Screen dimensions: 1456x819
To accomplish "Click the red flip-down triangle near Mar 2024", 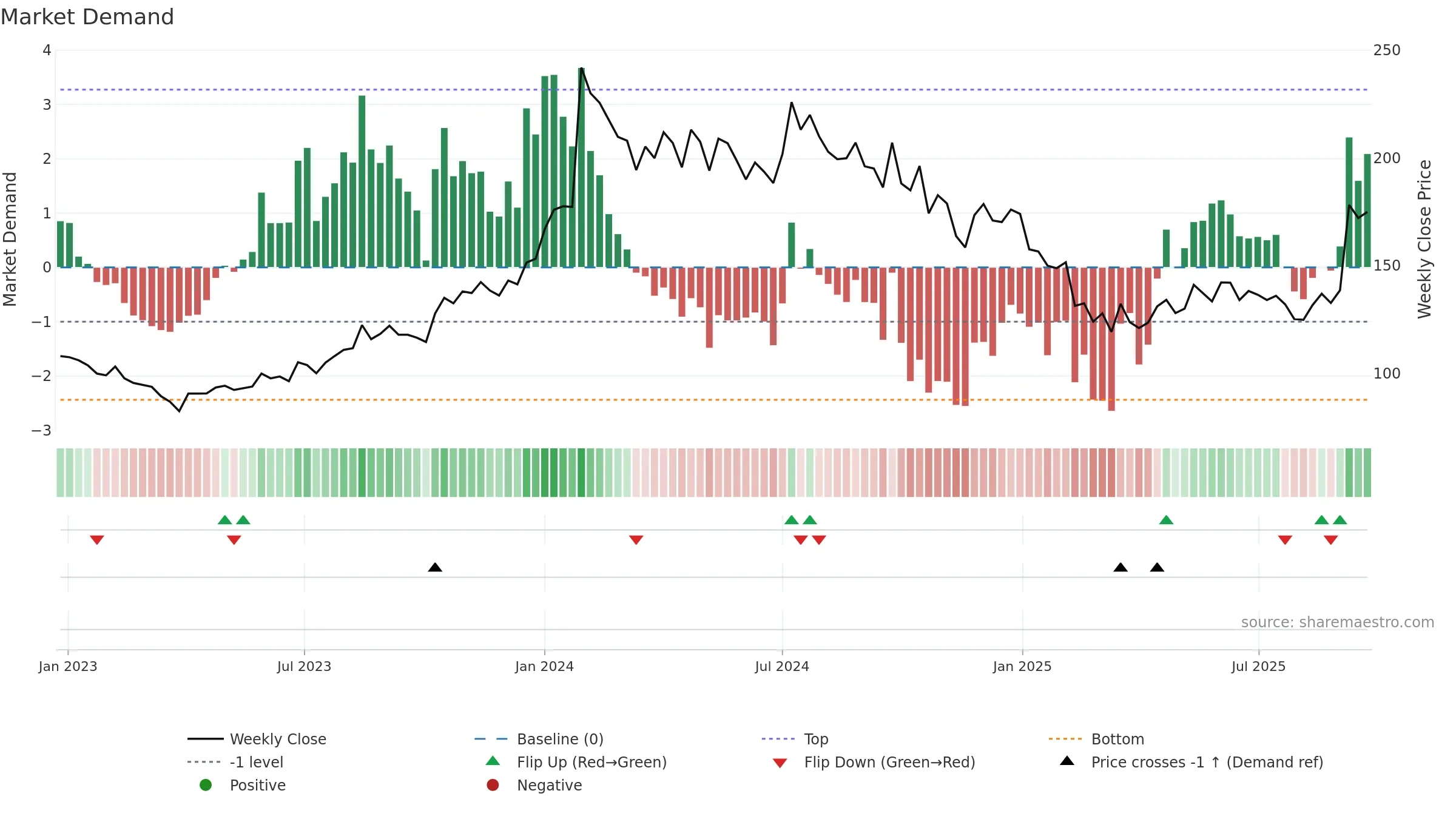I will [636, 539].
